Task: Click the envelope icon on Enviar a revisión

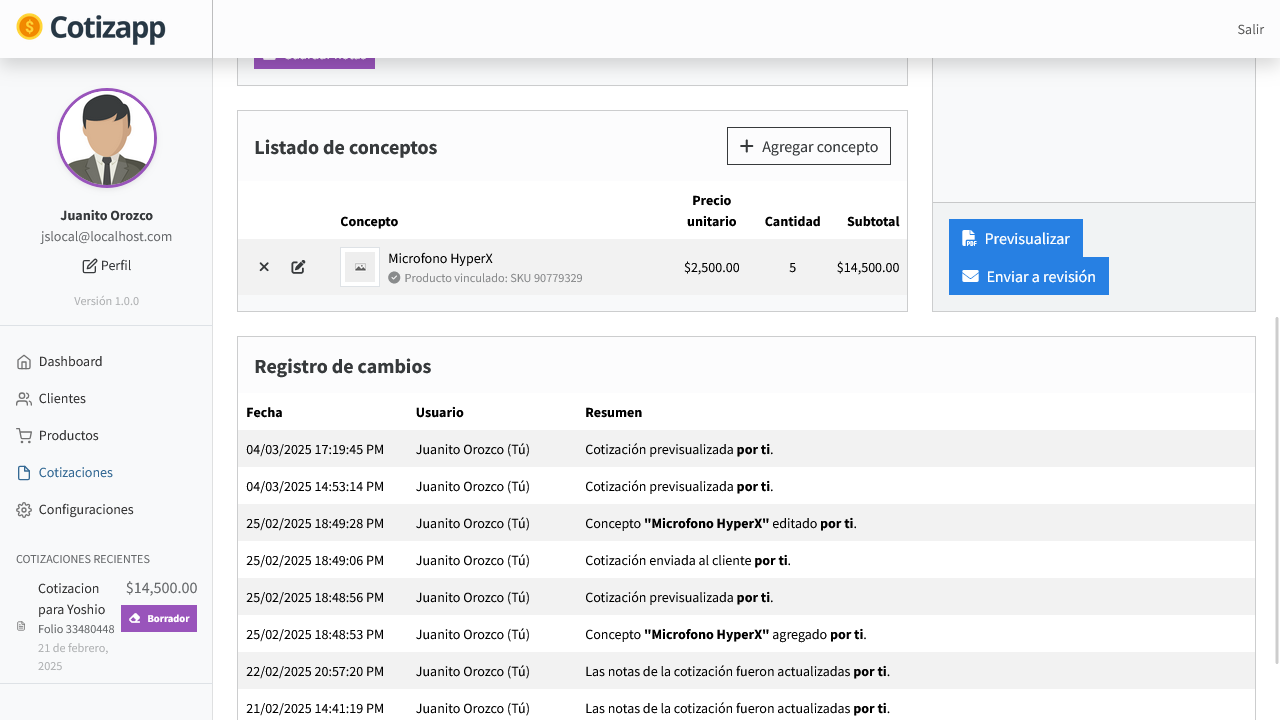Action: point(970,276)
